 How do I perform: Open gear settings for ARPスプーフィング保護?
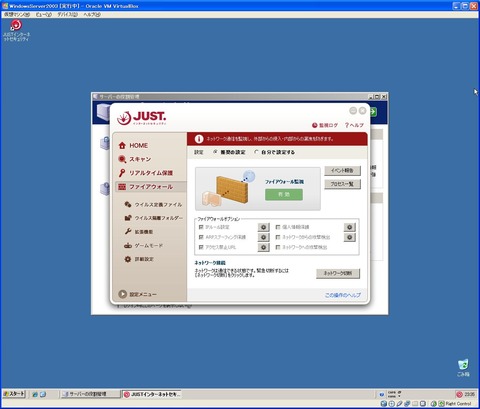point(263,237)
